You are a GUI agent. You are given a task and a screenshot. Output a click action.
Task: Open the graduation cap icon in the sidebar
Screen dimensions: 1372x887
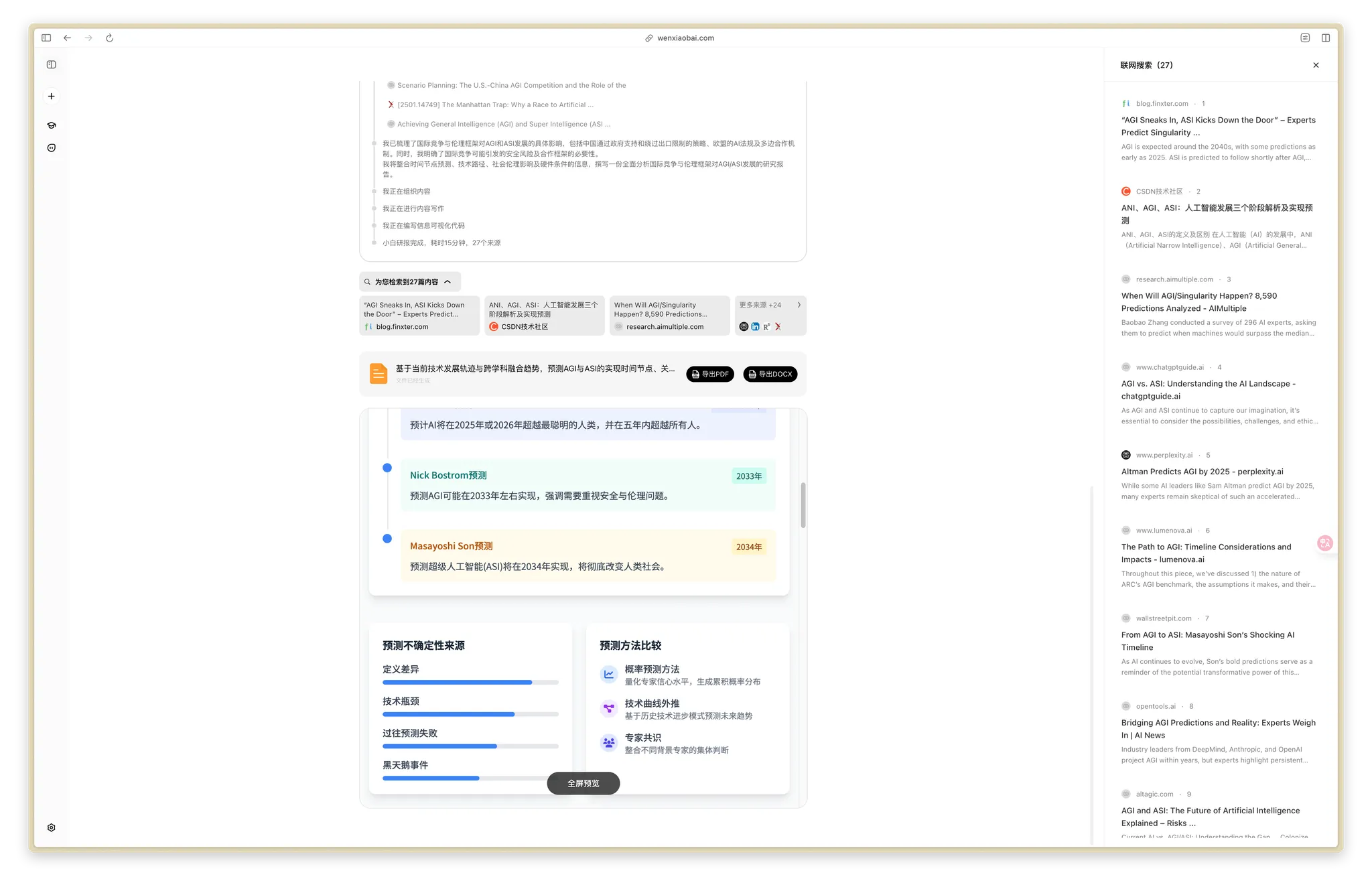(52, 125)
